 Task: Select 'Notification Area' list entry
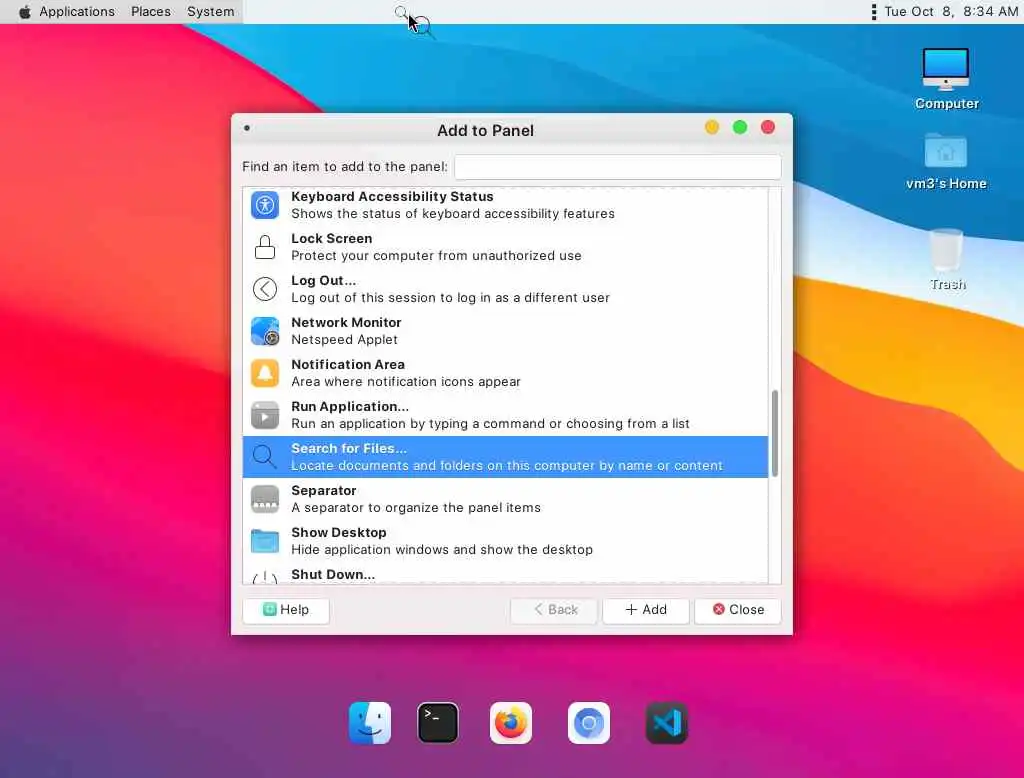505,373
